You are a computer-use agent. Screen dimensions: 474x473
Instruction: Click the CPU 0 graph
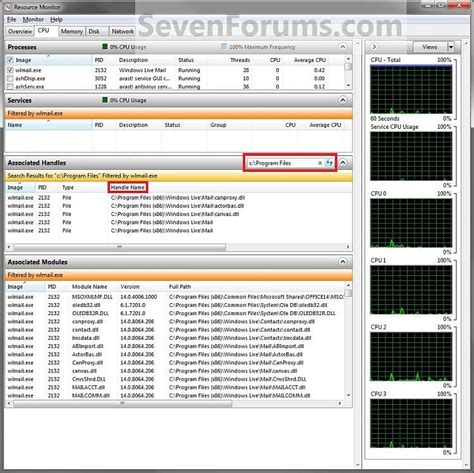411,223
